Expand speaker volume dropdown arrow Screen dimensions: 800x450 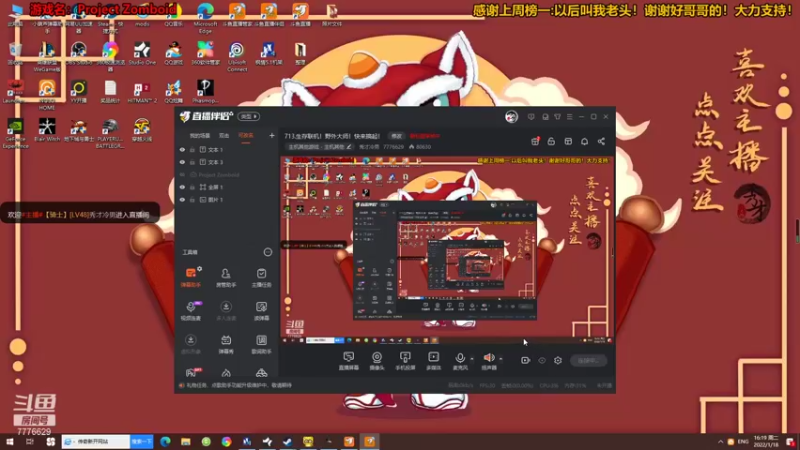point(501,359)
